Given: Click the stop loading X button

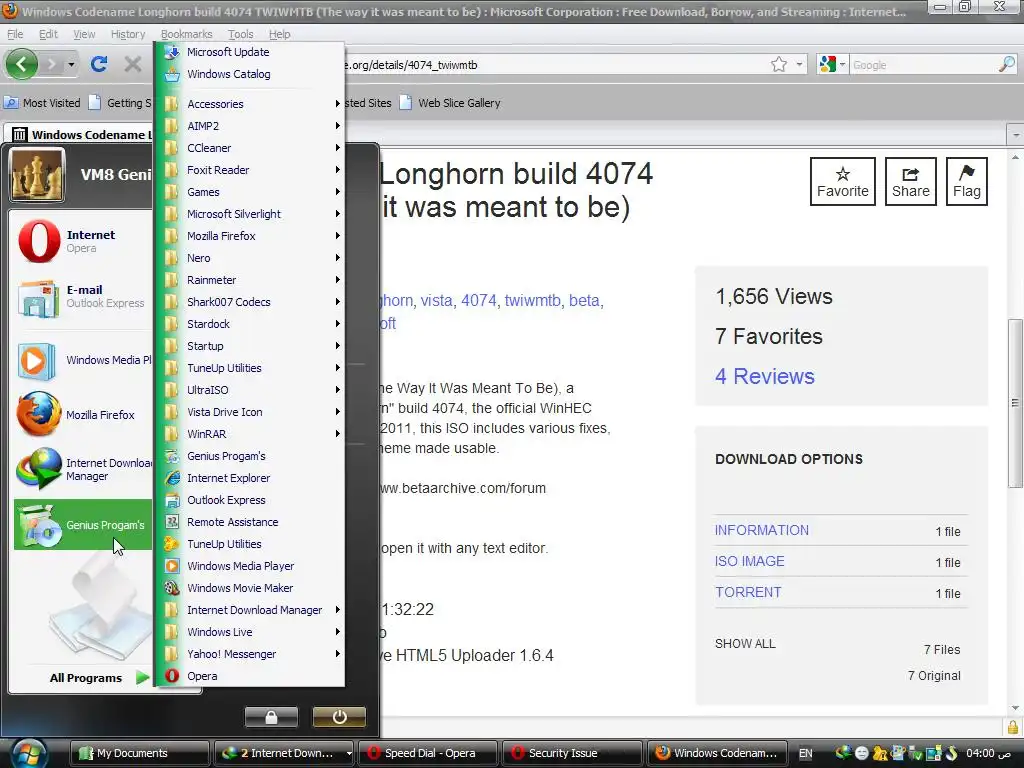Looking at the screenshot, I should click(133, 64).
